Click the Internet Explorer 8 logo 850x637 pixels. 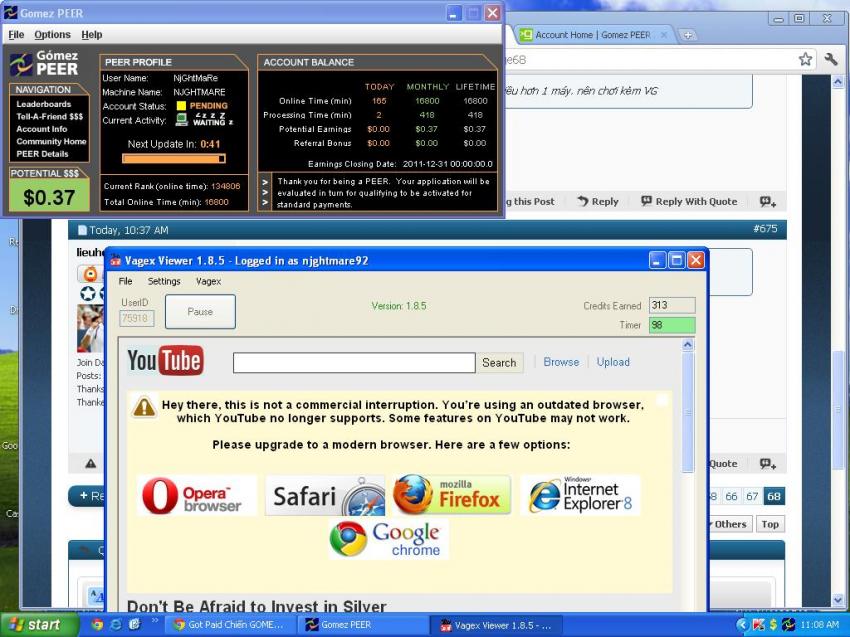click(580, 494)
